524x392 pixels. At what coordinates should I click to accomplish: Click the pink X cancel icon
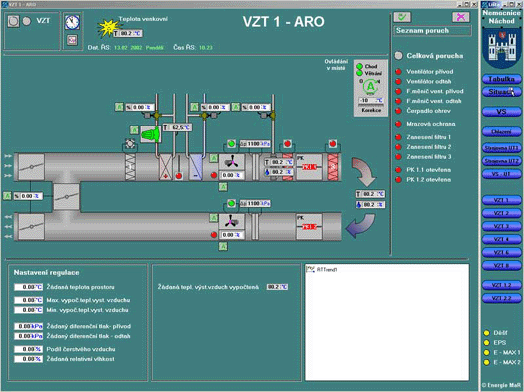coord(461,17)
